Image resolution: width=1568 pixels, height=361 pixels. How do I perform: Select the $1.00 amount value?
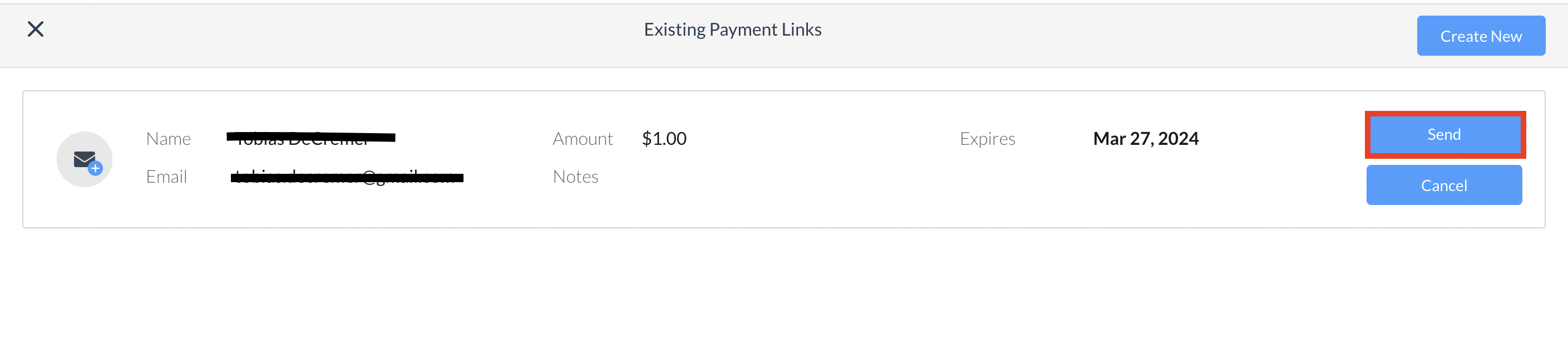point(663,139)
